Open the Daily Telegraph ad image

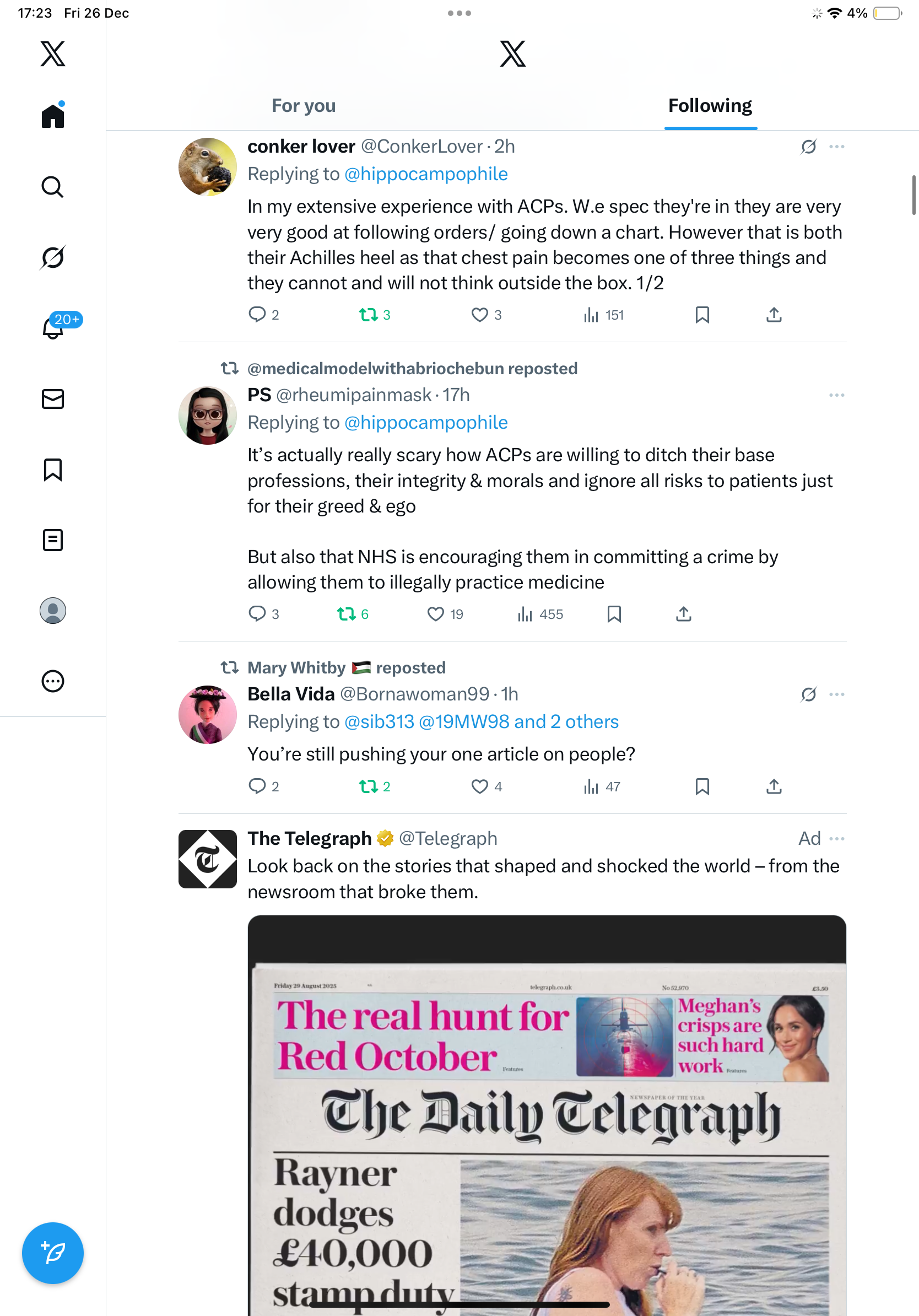[547, 1115]
